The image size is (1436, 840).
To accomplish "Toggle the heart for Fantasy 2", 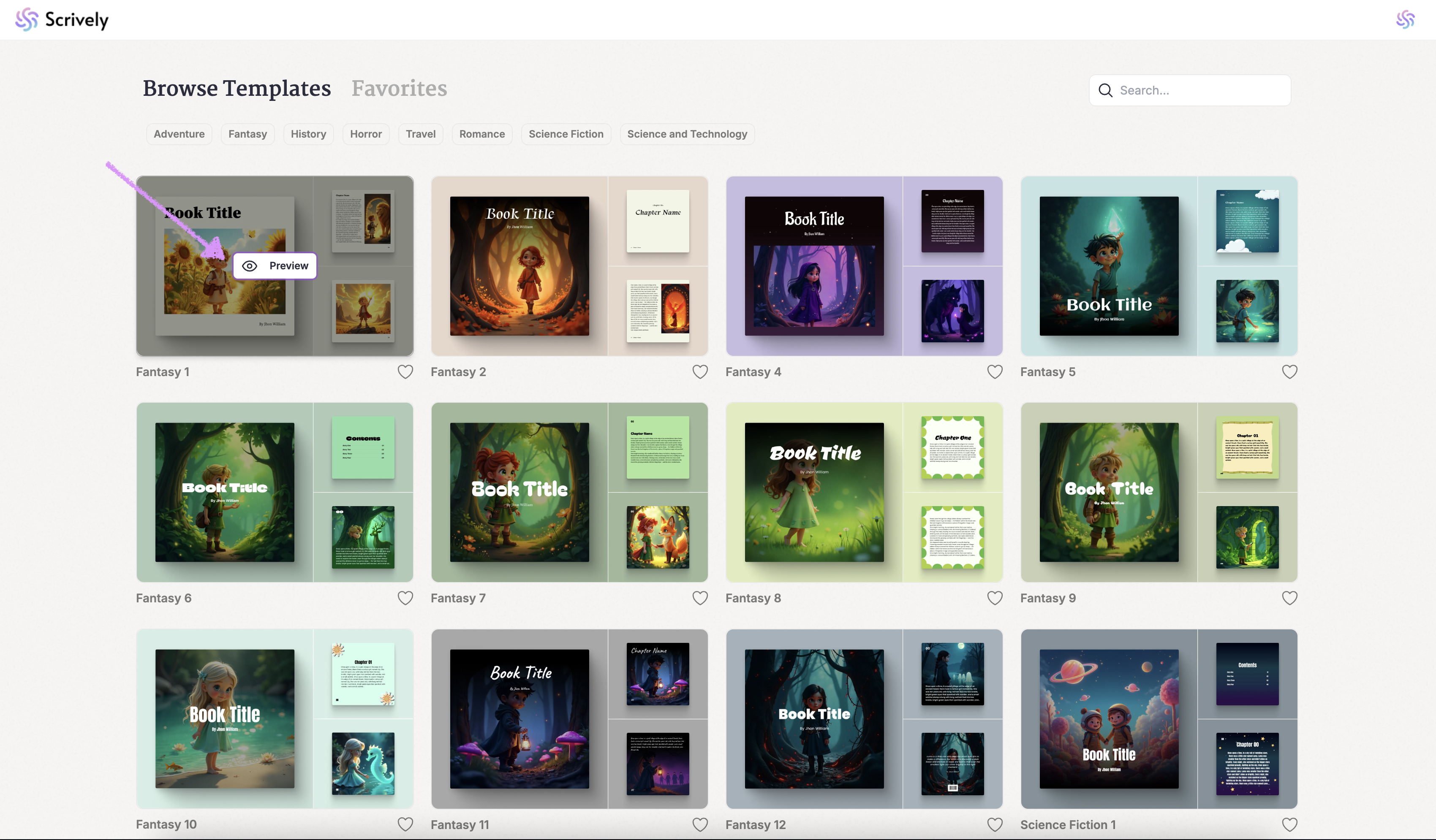I will [700, 372].
